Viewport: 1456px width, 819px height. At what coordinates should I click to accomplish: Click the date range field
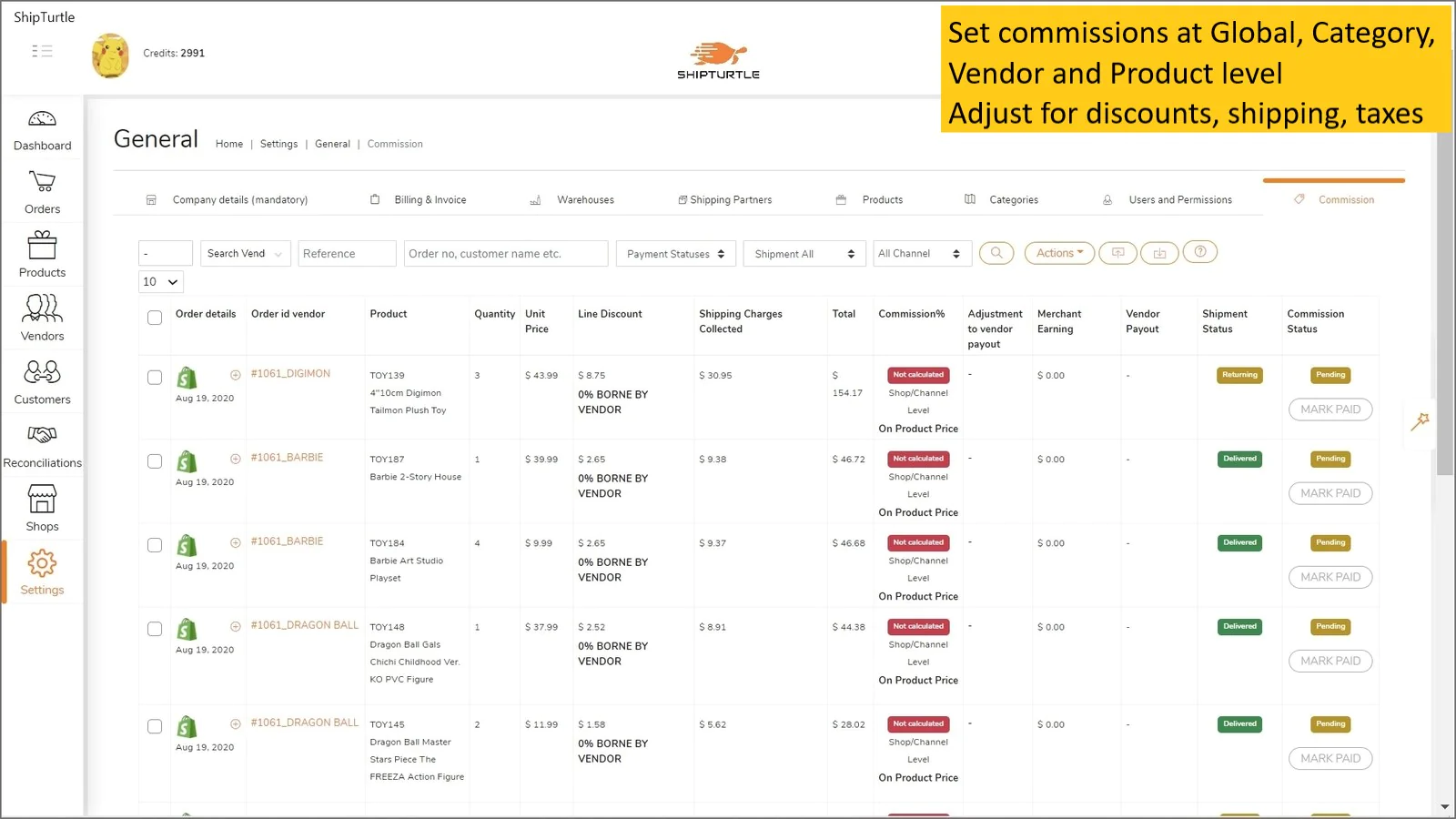tap(166, 253)
